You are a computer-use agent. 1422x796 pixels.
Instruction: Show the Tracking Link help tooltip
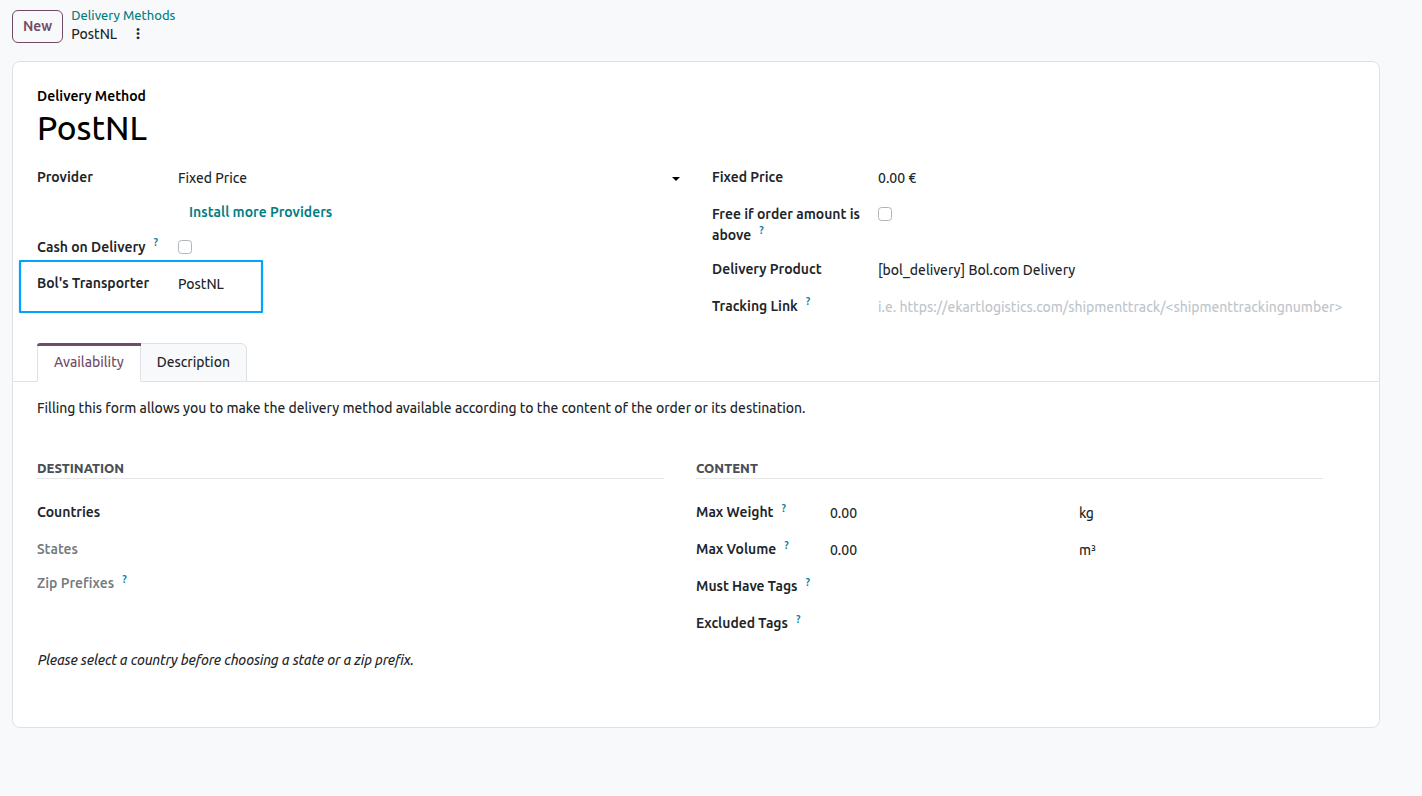click(x=808, y=301)
